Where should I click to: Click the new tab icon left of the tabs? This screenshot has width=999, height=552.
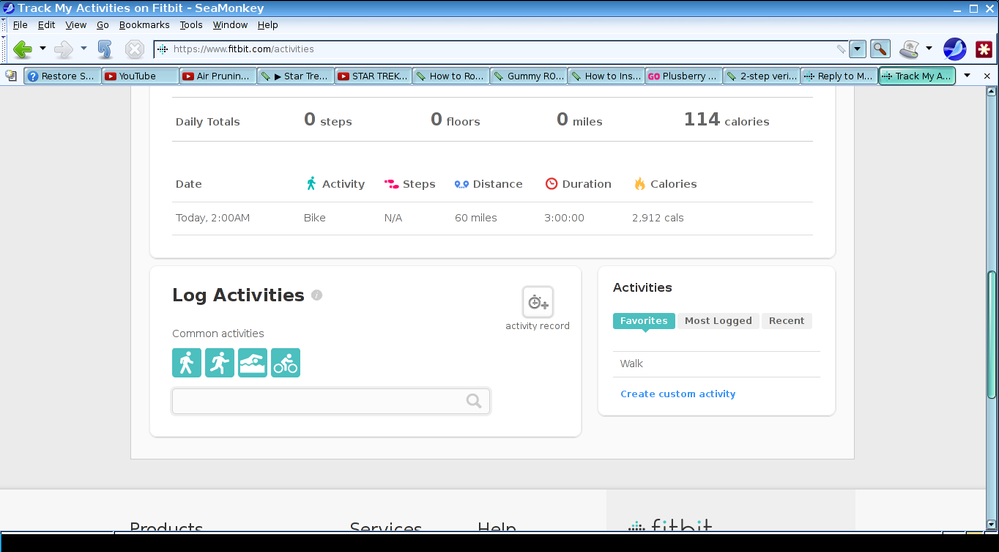11,76
